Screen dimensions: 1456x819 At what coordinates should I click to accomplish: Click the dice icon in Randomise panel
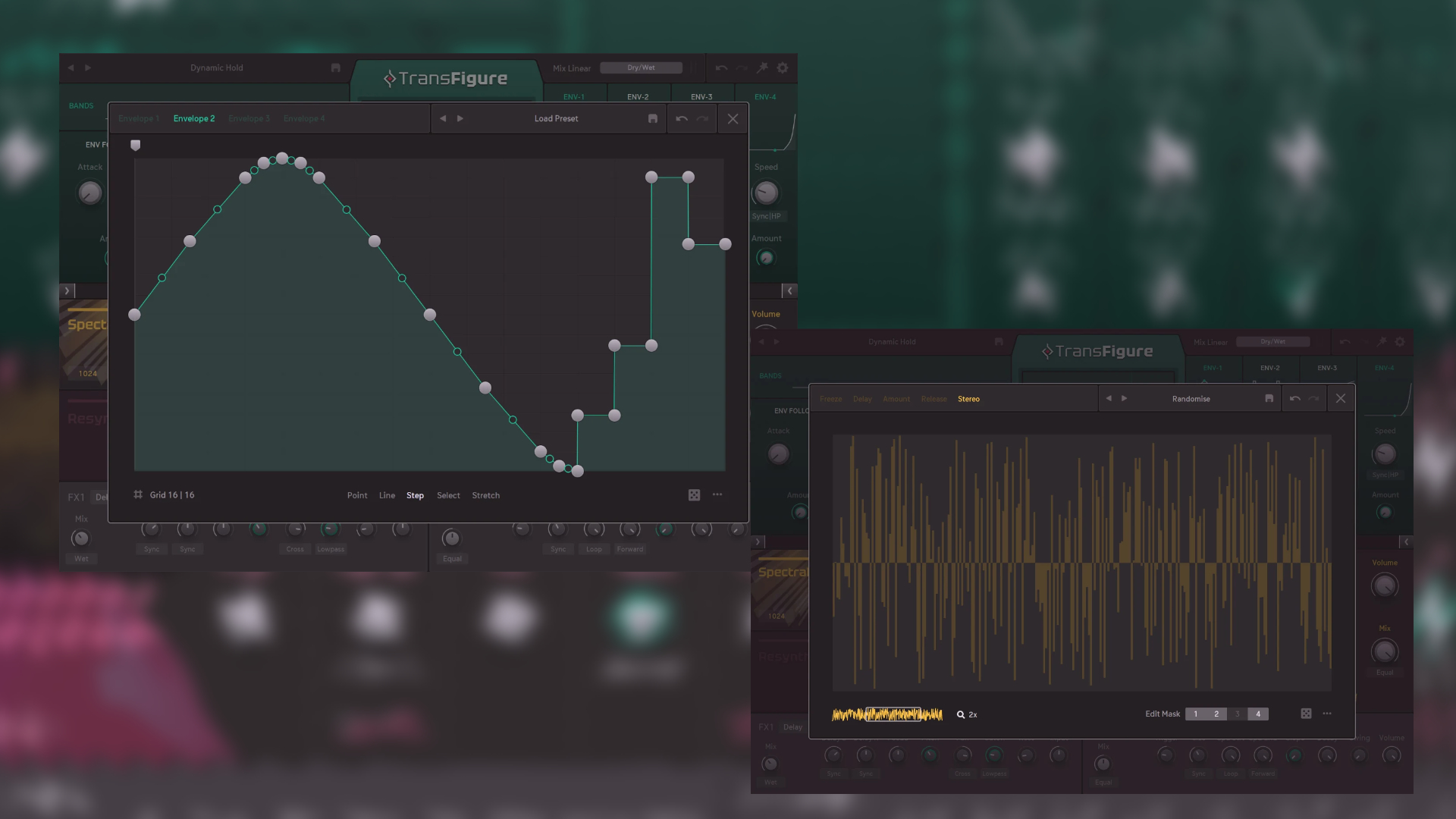point(1306,714)
